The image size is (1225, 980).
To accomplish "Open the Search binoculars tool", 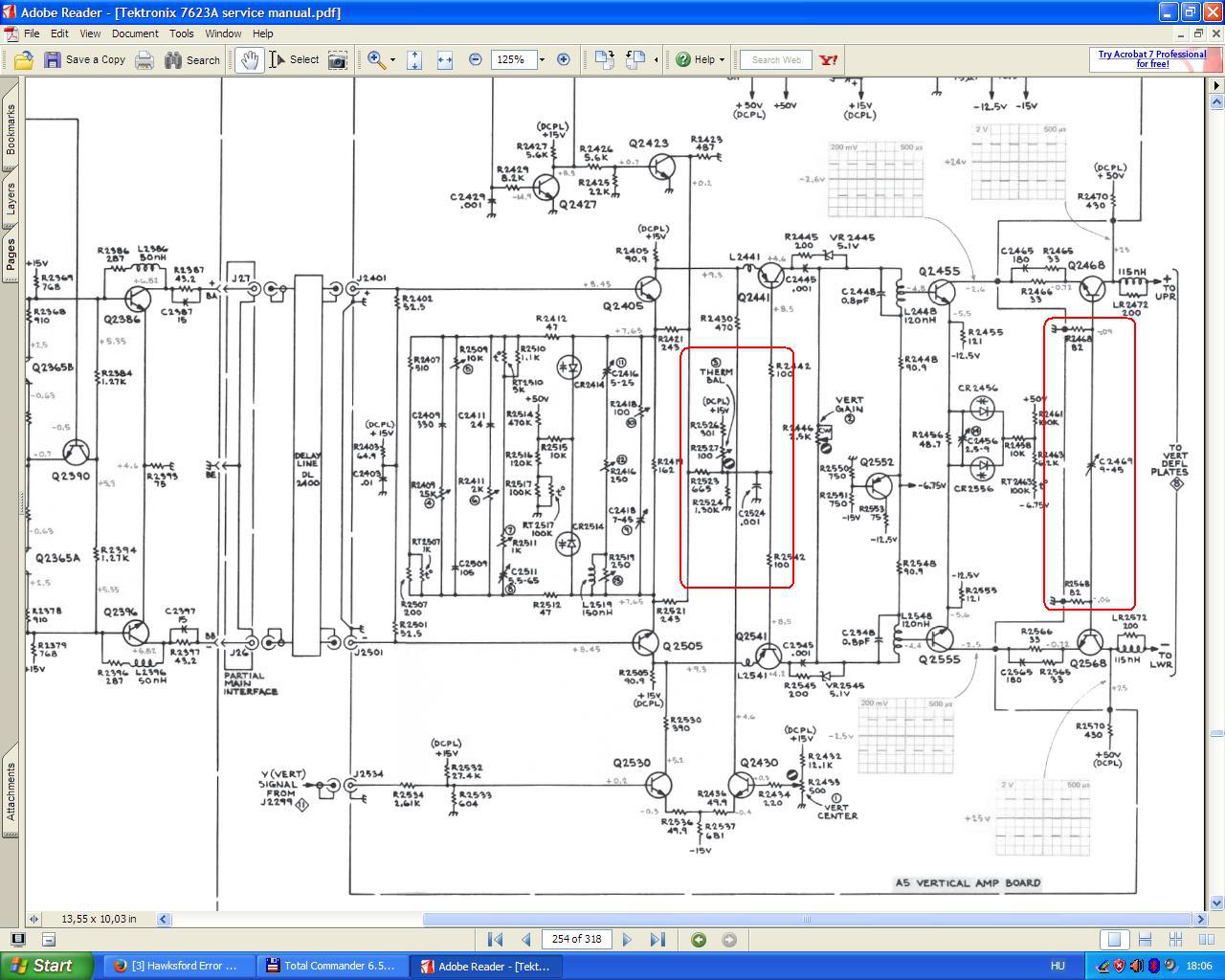I will tap(192, 60).
